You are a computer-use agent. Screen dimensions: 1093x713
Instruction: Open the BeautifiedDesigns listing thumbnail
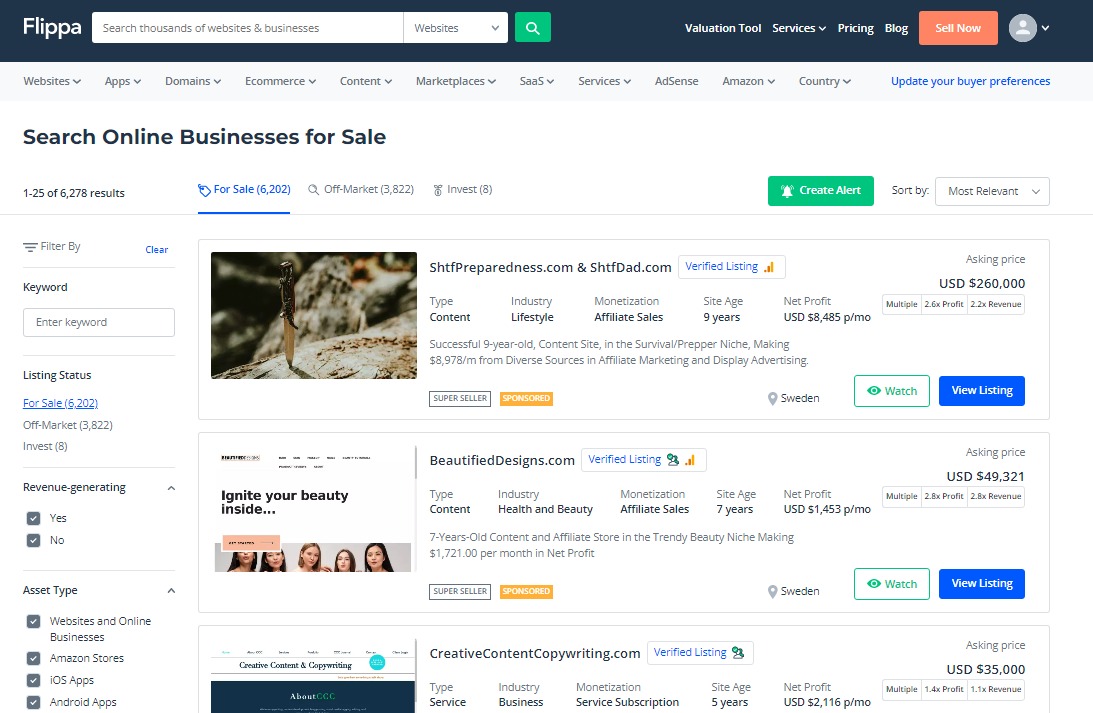tap(314, 509)
